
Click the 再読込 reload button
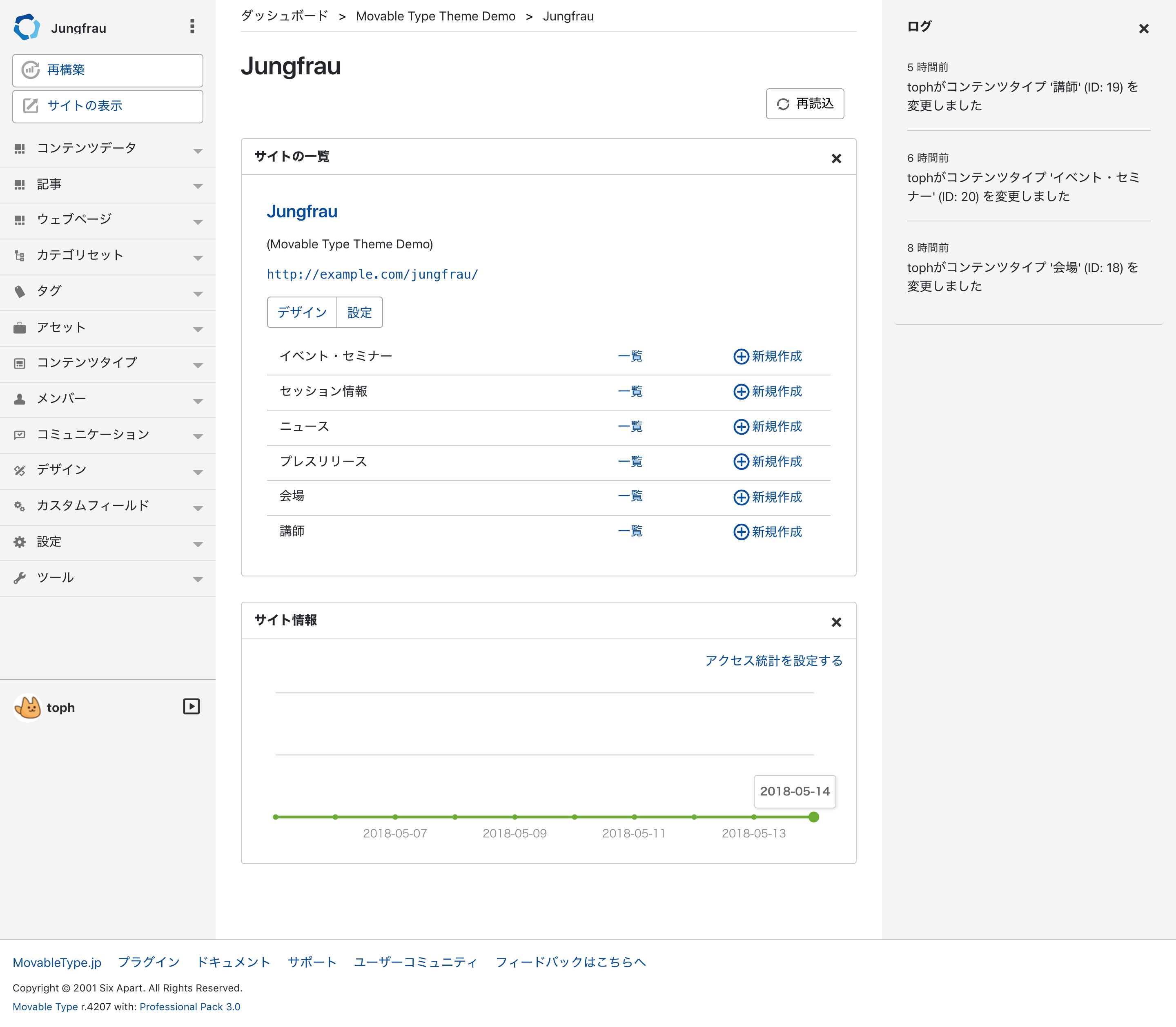pos(804,104)
